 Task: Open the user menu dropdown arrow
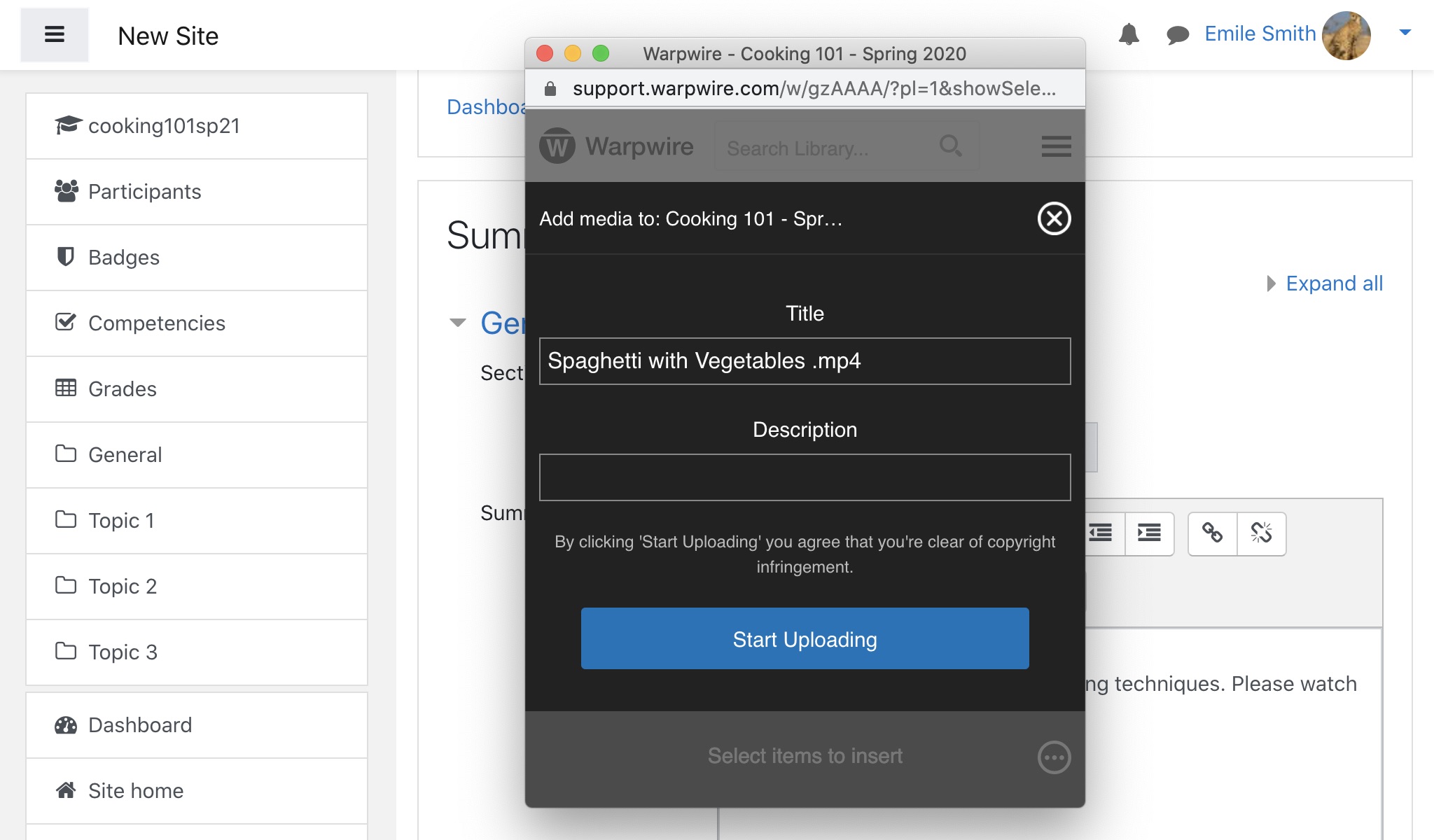pos(1405,32)
